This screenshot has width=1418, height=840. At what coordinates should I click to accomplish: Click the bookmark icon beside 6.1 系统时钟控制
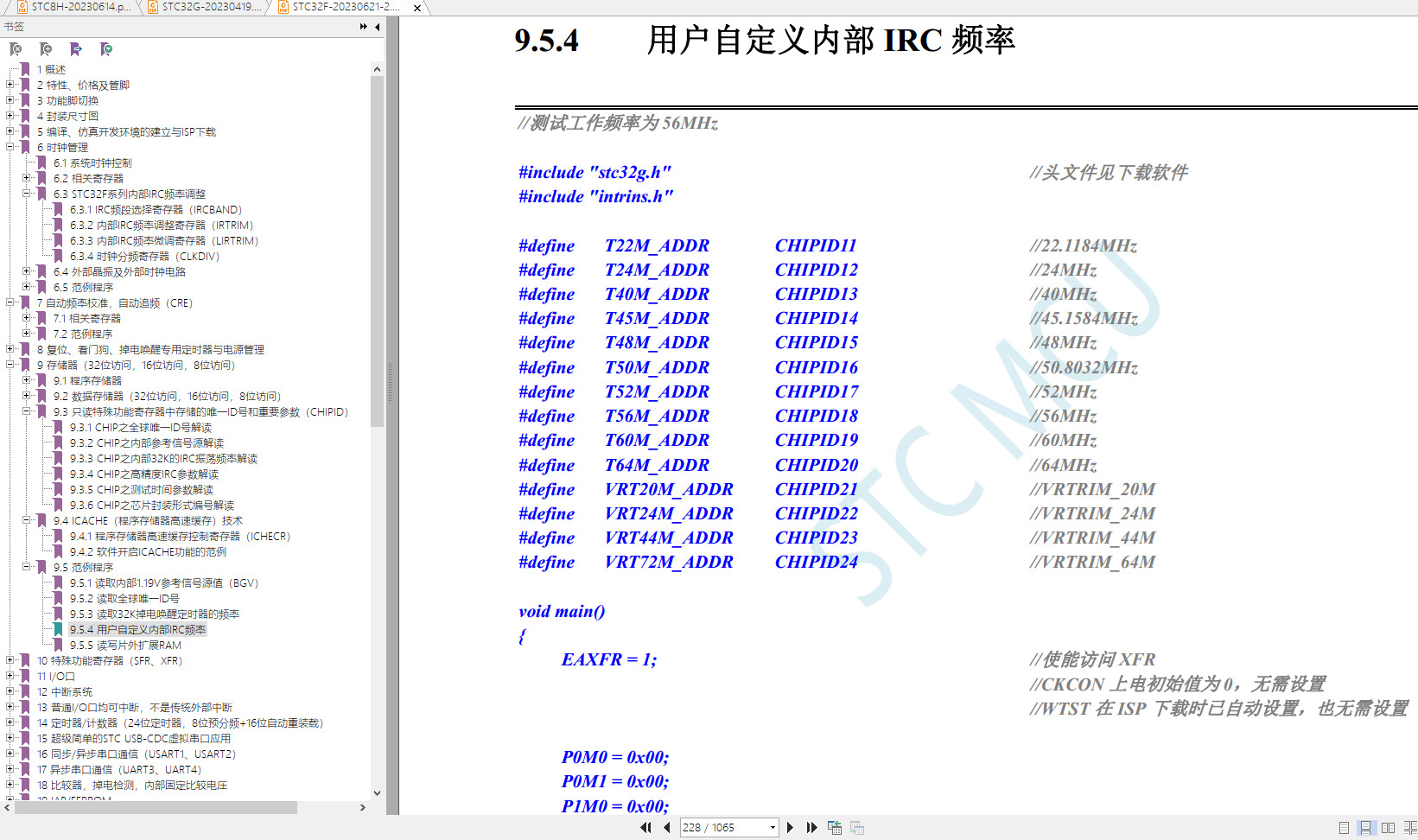click(42, 162)
